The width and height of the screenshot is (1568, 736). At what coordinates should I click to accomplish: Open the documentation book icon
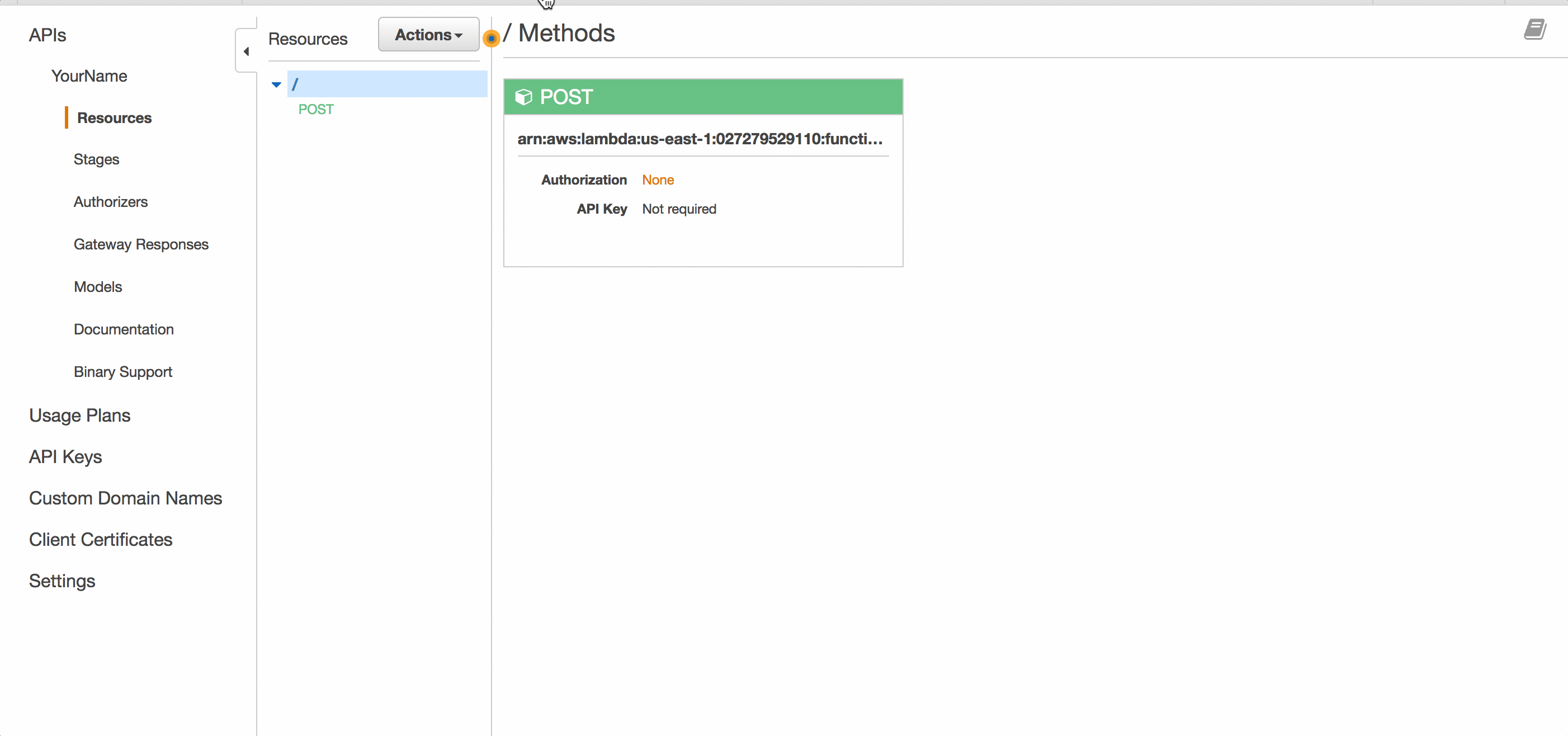tap(1534, 29)
